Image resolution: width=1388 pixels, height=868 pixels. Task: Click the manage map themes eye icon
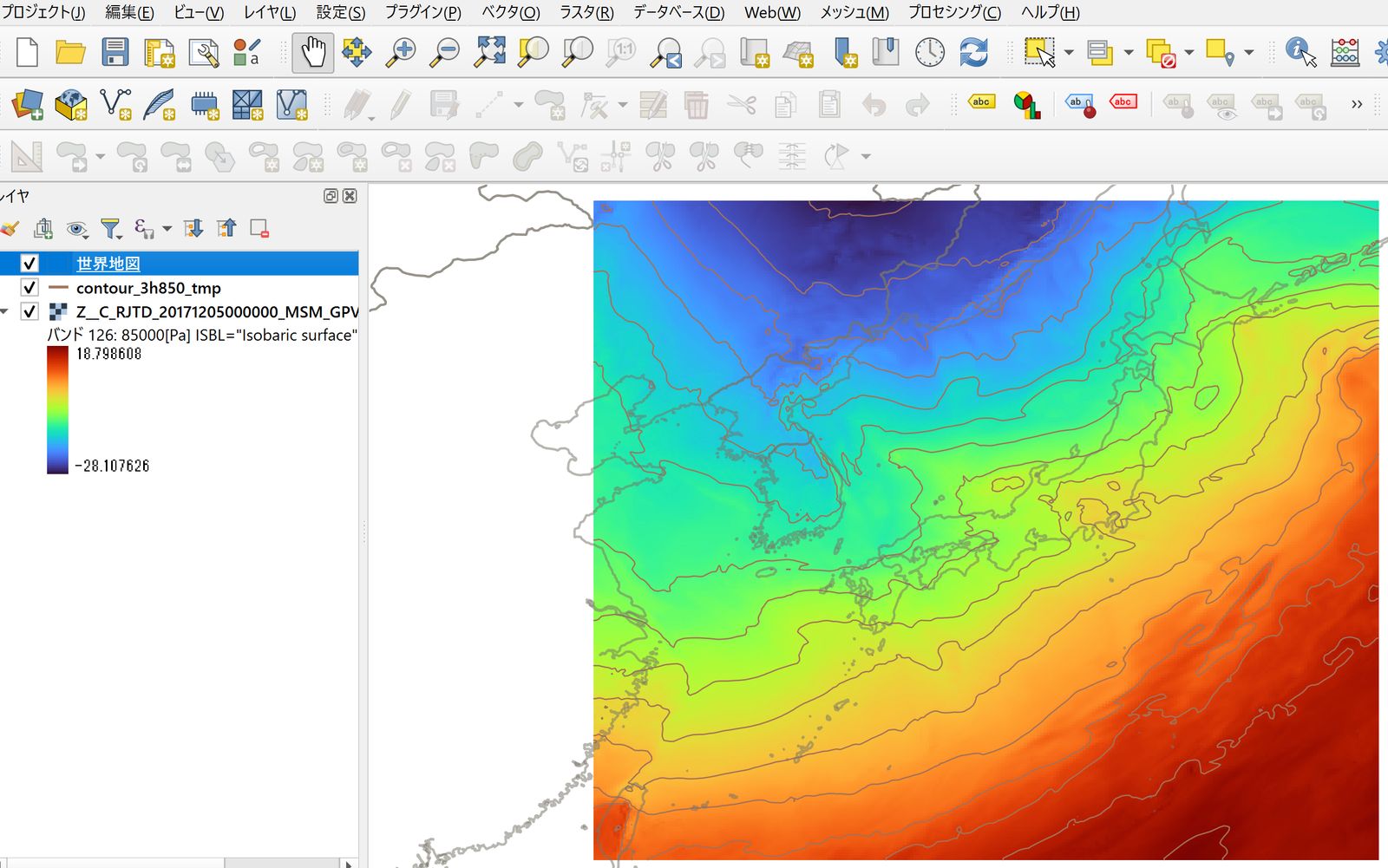pyautogui.click(x=77, y=228)
